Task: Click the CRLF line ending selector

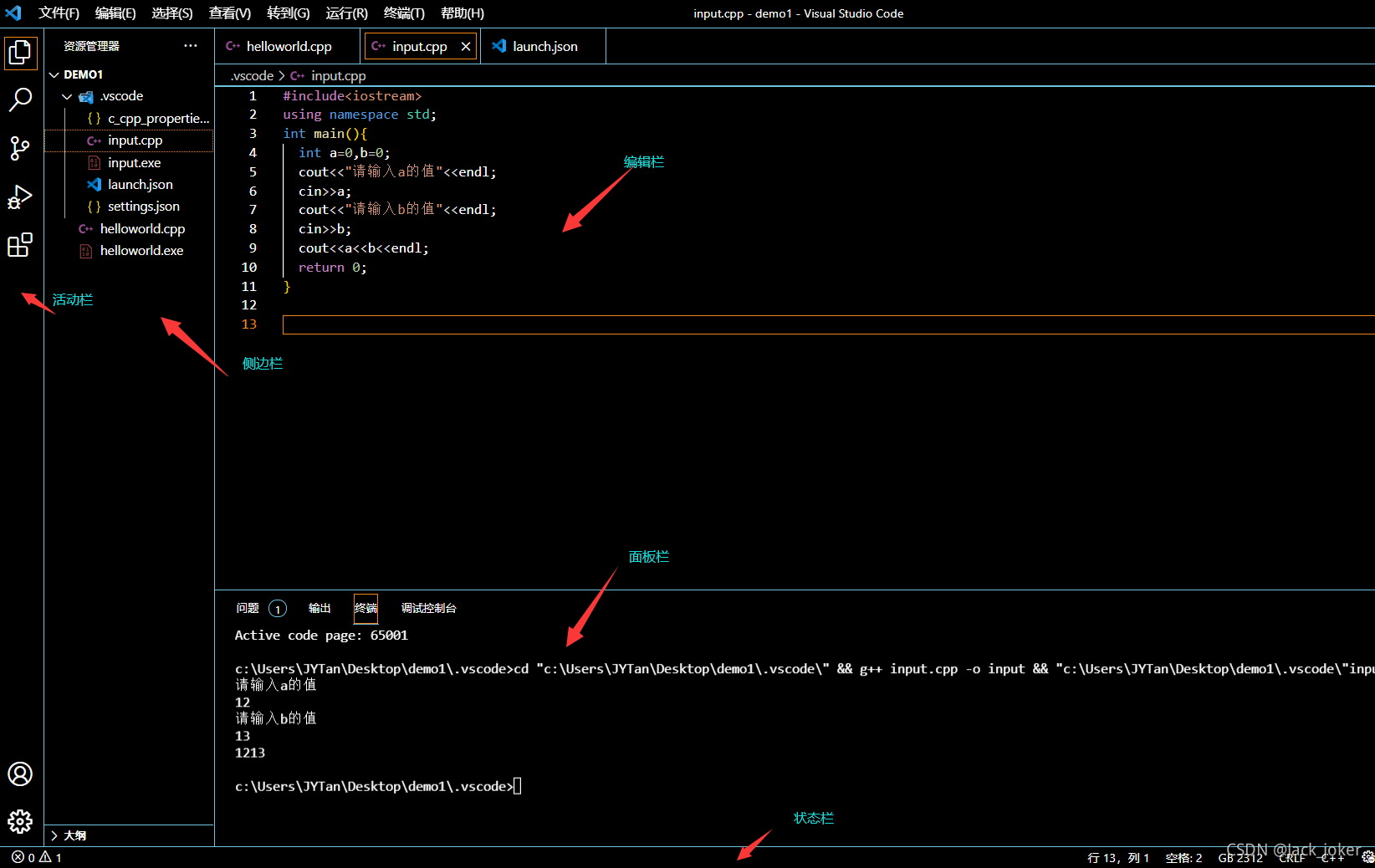Action: tap(1292, 857)
